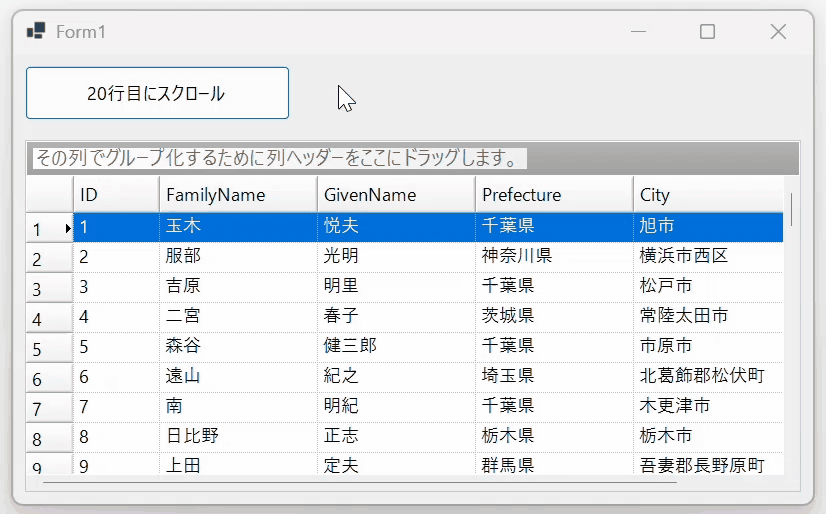Click the cell 明紀 in GivenName

396,408
